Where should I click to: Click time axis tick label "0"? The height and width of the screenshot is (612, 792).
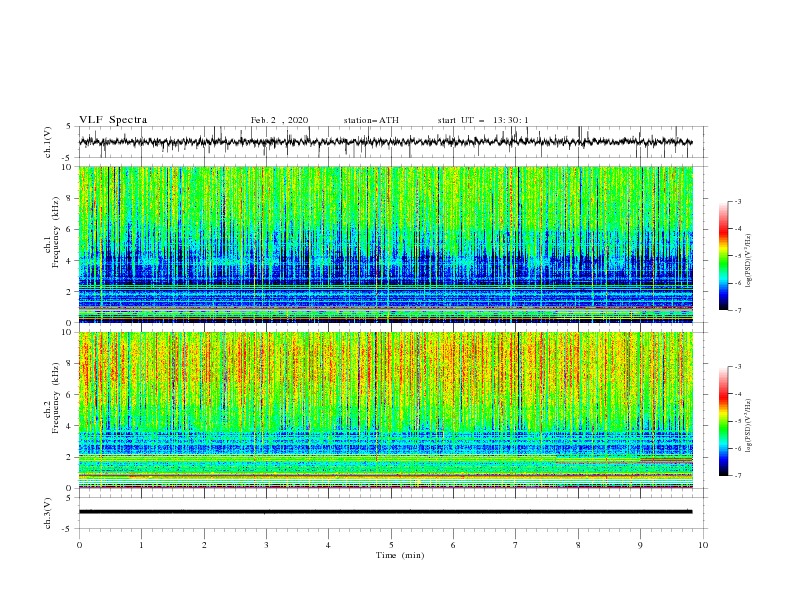(79, 545)
